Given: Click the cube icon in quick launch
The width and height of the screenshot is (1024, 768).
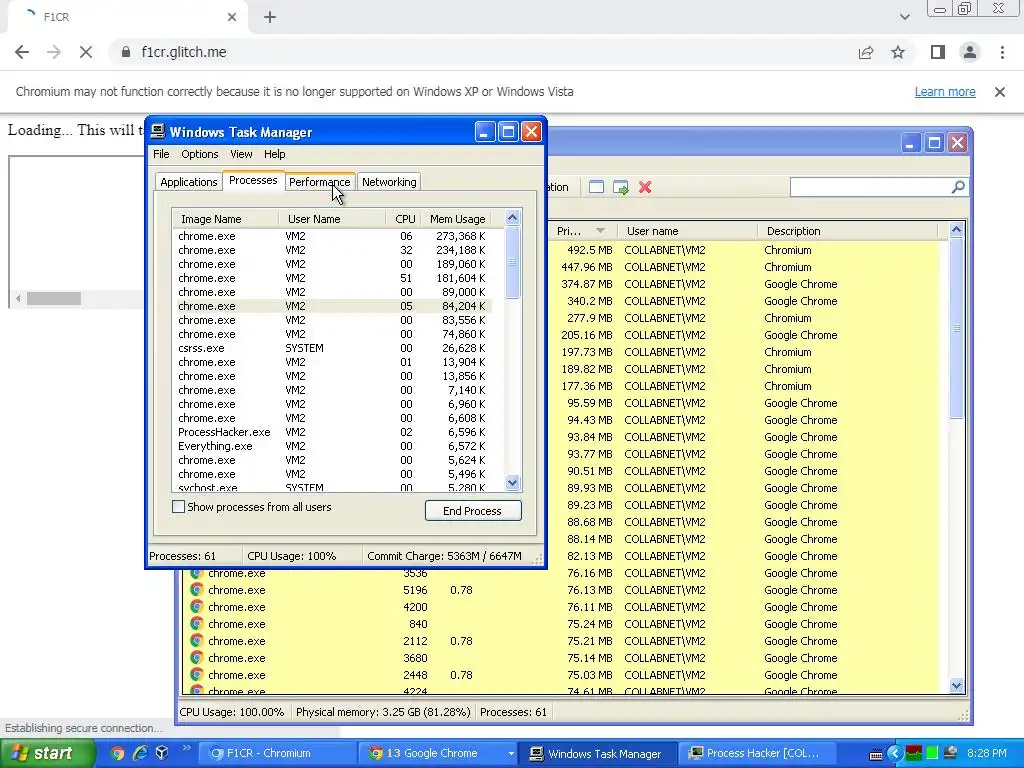Looking at the screenshot, I should click(x=162, y=753).
